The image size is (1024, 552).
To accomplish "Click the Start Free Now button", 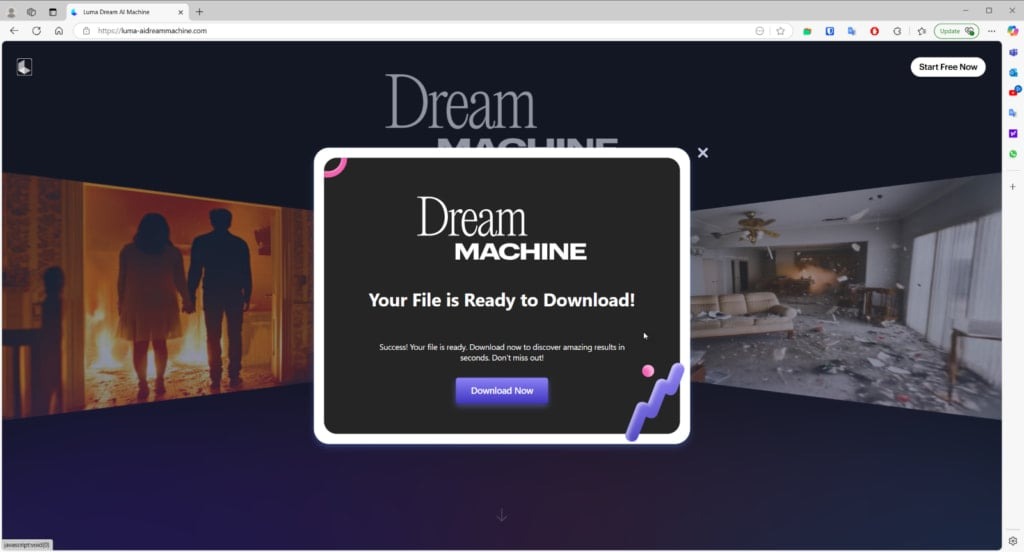I will click(x=947, y=67).
